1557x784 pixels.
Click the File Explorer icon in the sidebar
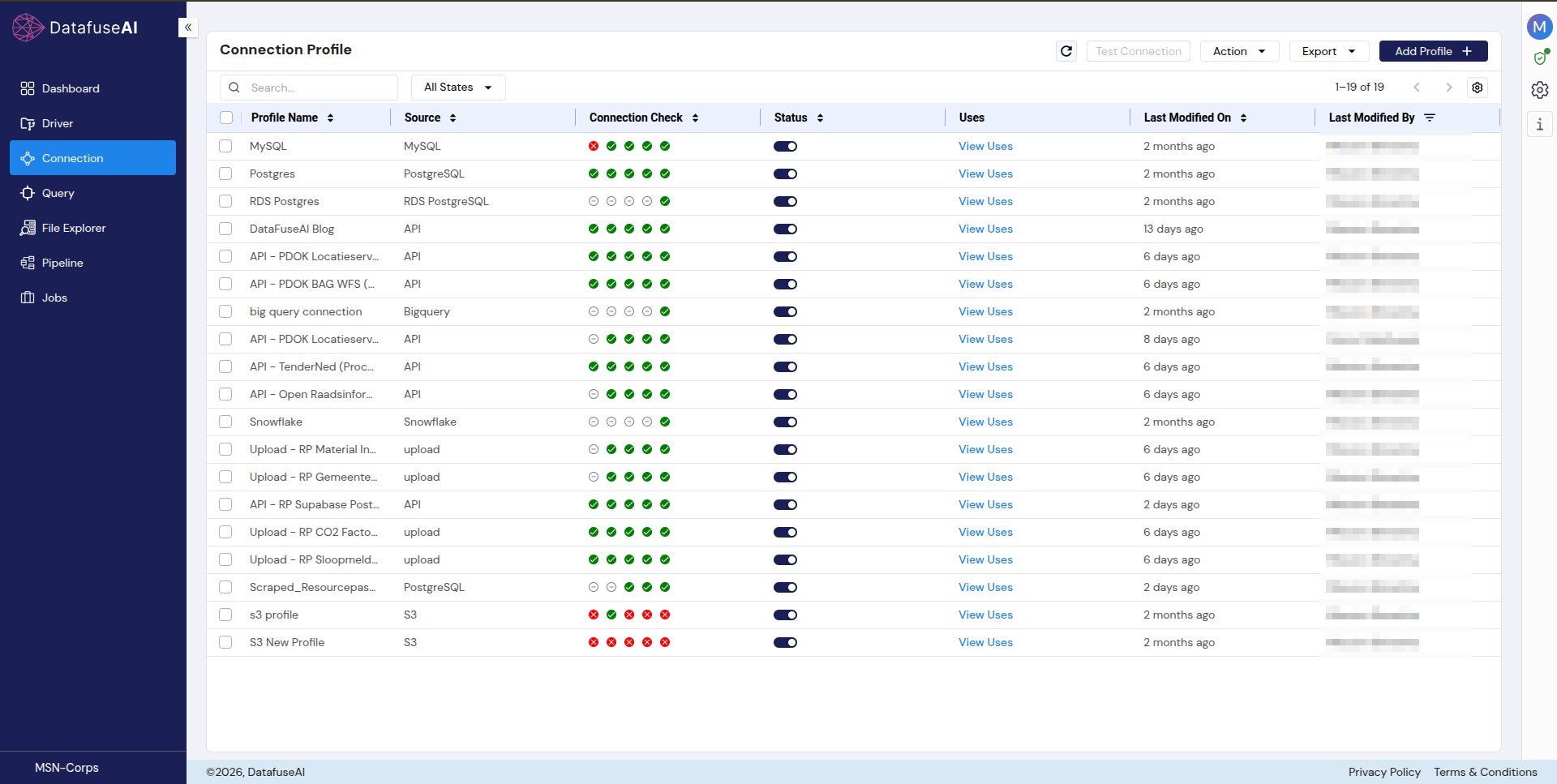tap(28, 228)
